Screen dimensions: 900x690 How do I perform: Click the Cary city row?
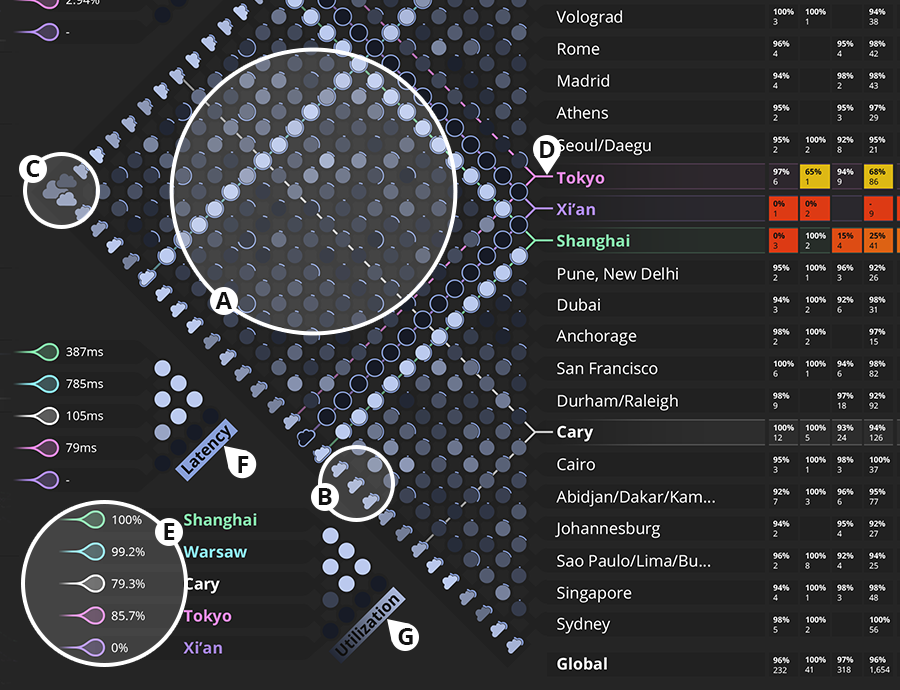[x=574, y=433]
